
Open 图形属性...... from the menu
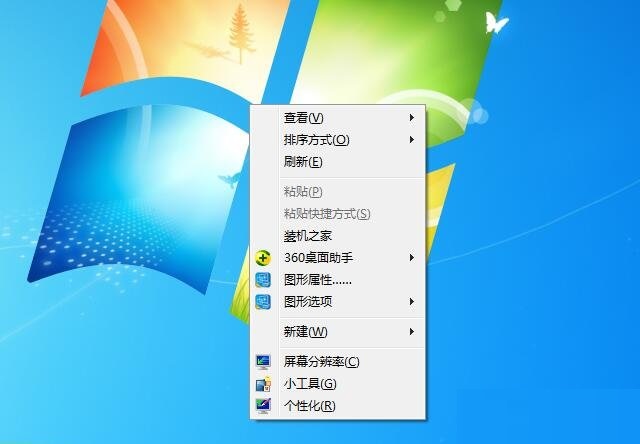click(x=338, y=280)
